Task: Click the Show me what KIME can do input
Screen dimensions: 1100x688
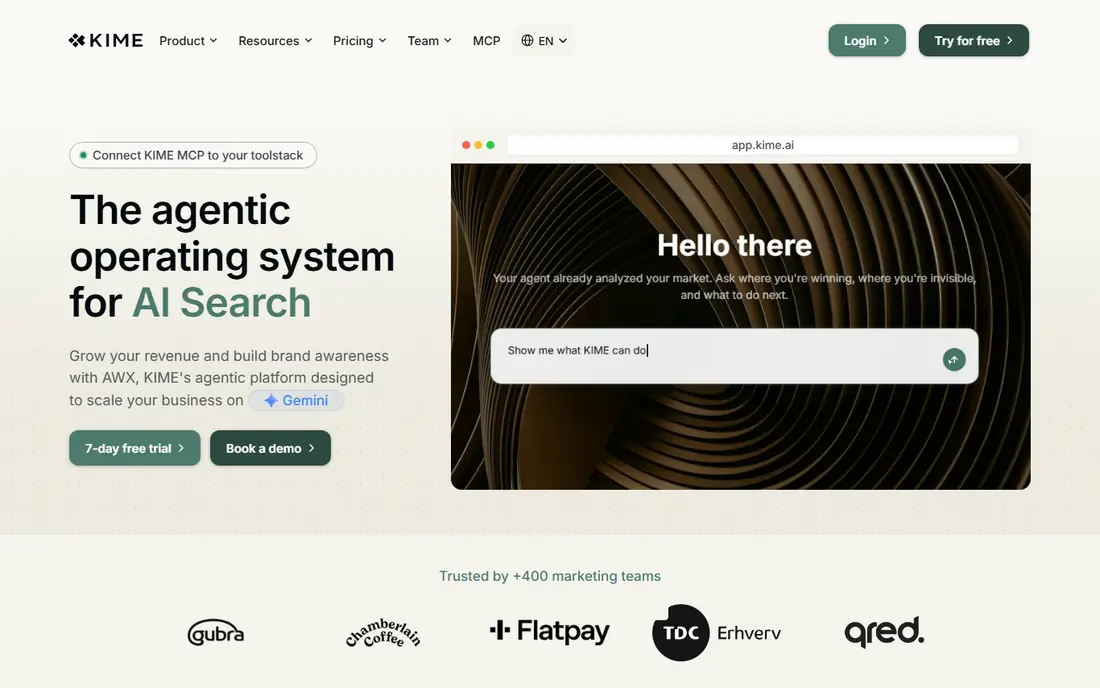Action: click(x=734, y=356)
